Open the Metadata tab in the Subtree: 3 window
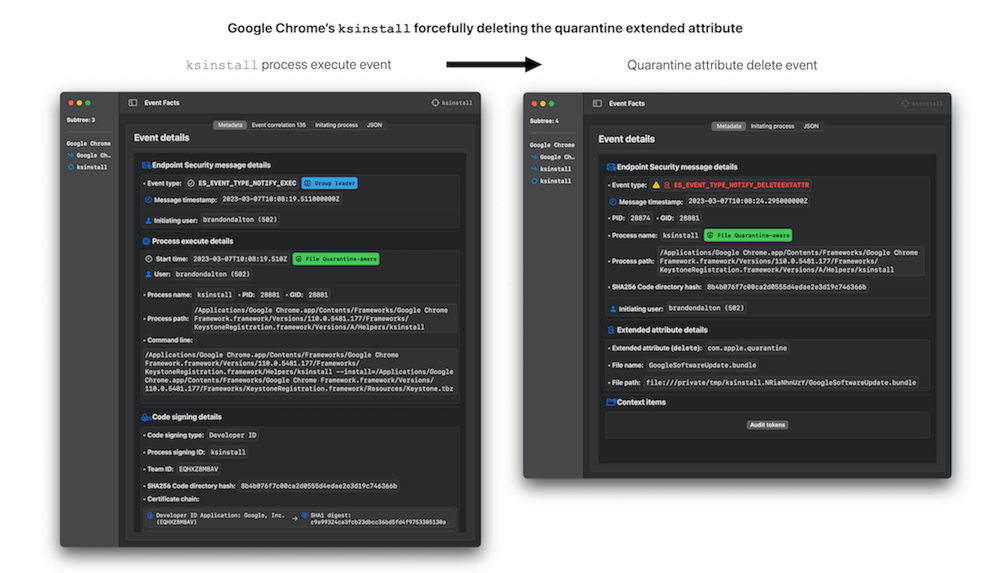The width and height of the screenshot is (1000, 573). (230, 125)
